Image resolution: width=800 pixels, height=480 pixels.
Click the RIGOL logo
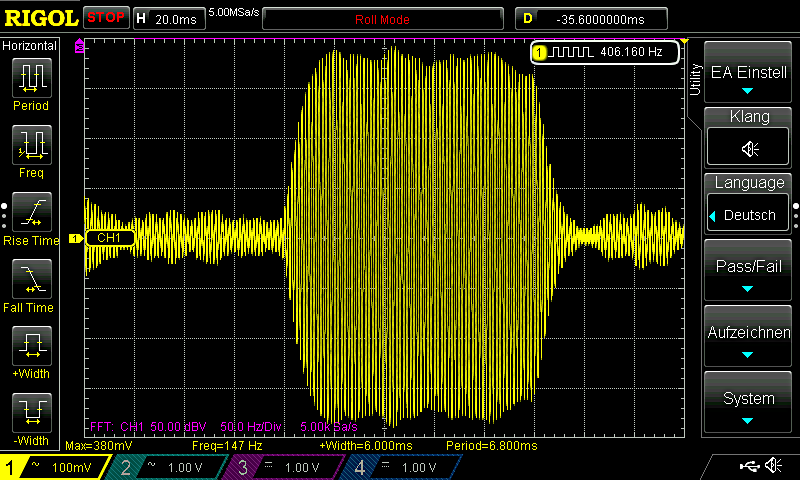coord(40,18)
